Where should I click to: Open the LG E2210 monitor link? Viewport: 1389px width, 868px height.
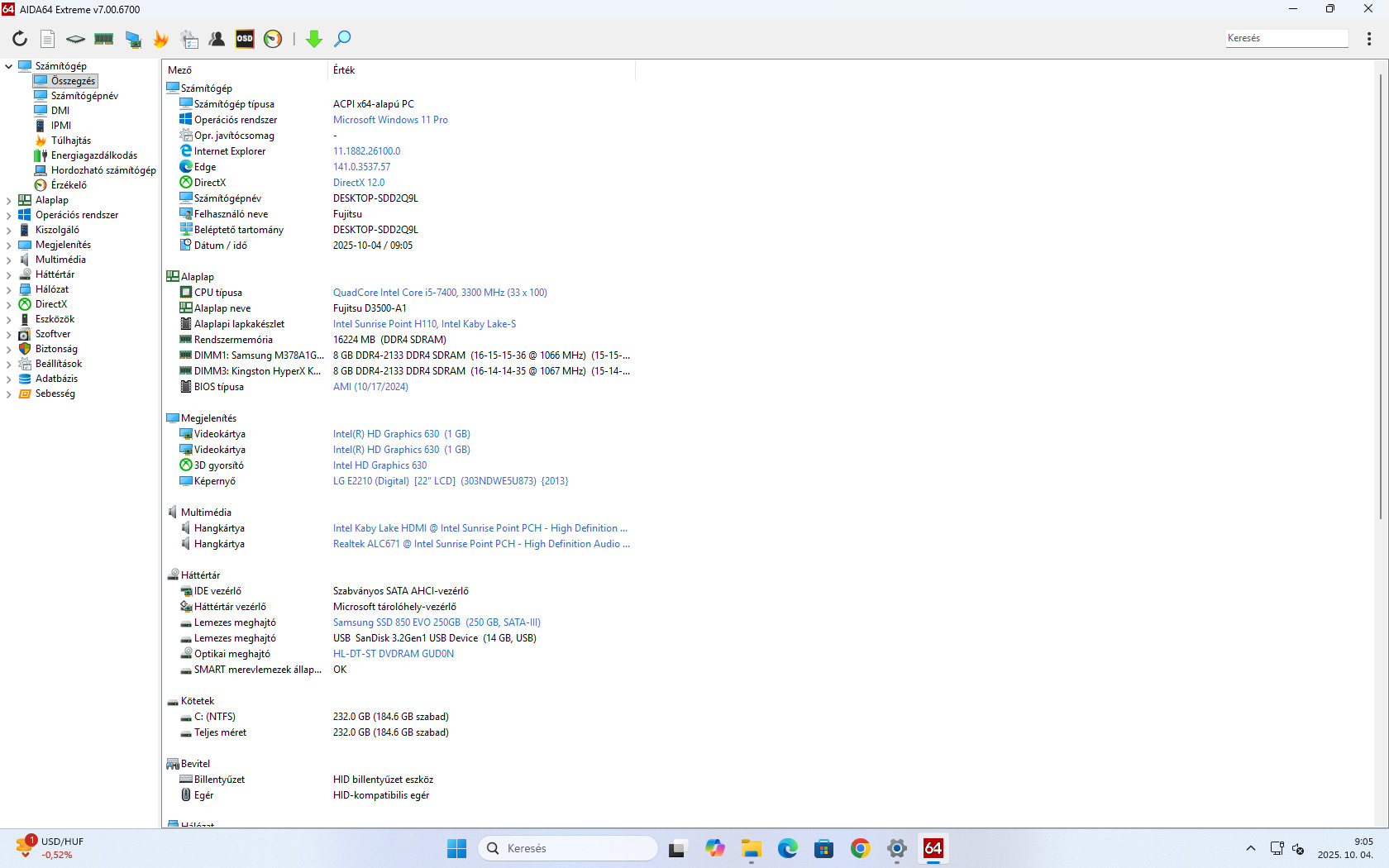click(x=451, y=481)
